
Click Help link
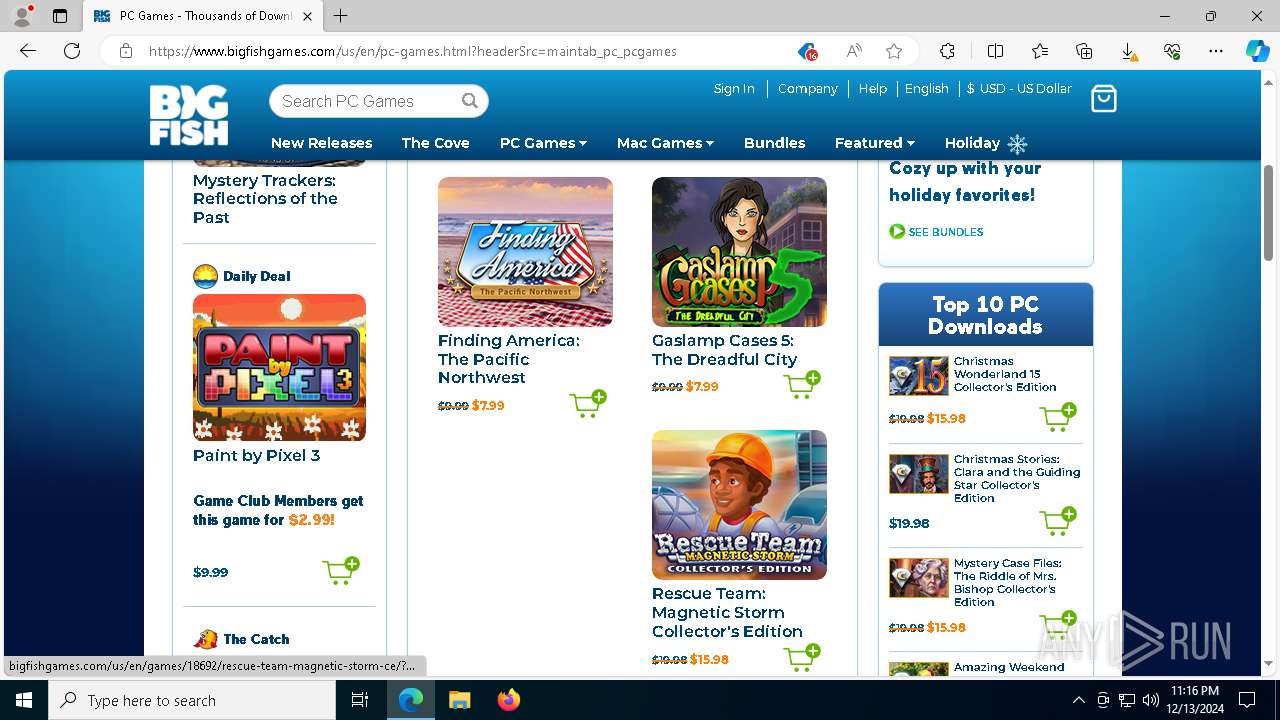tap(872, 88)
